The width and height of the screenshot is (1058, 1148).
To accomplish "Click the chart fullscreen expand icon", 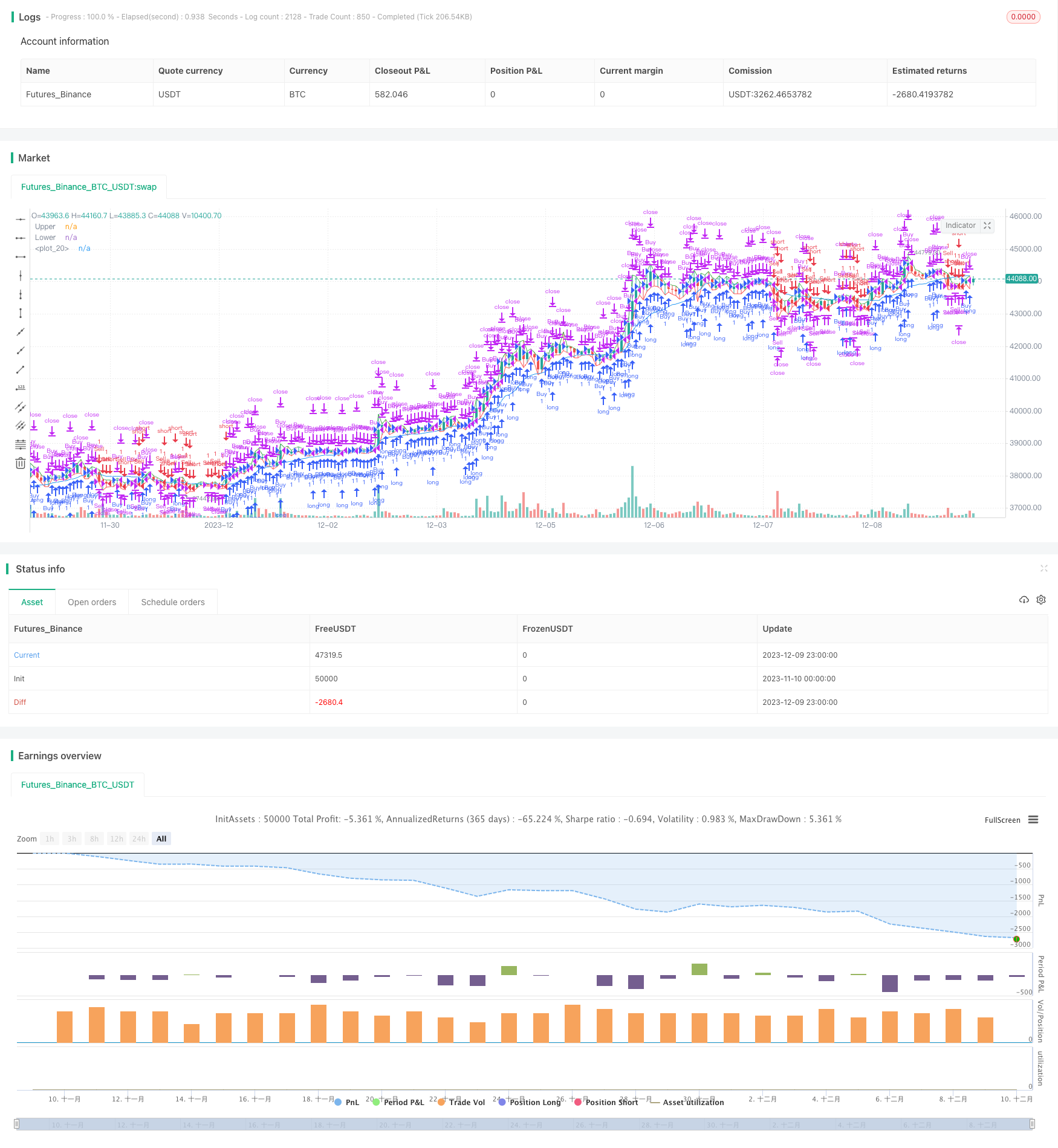I will pyautogui.click(x=987, y=225).
